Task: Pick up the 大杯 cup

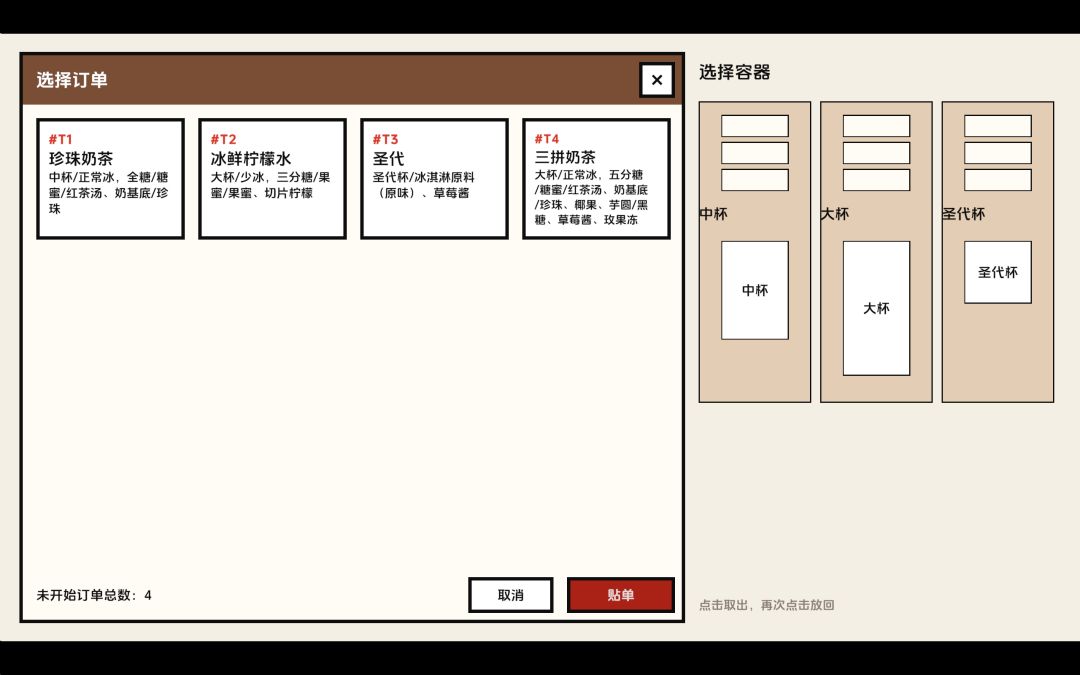Action: [876, 308]
